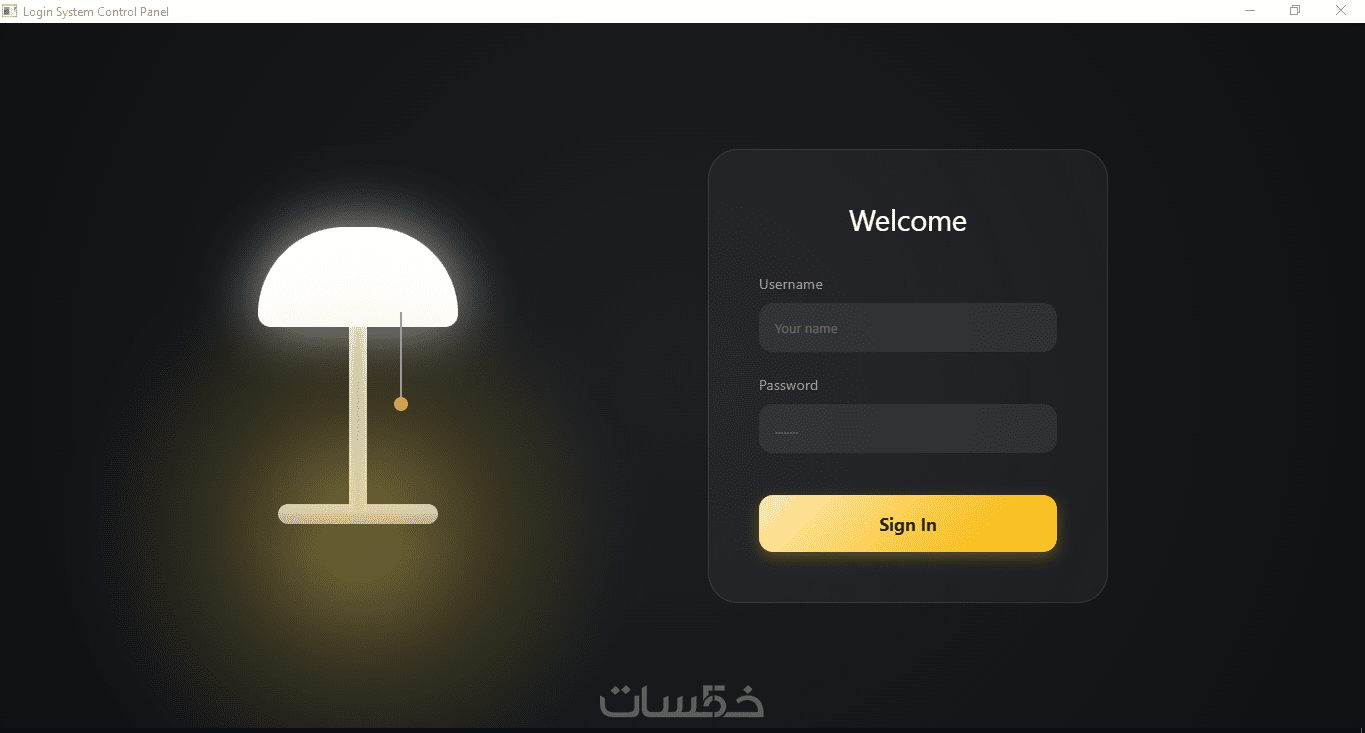Focus the Username field showing Your name
The image size is (1365, 733).
tap(908, 328)
